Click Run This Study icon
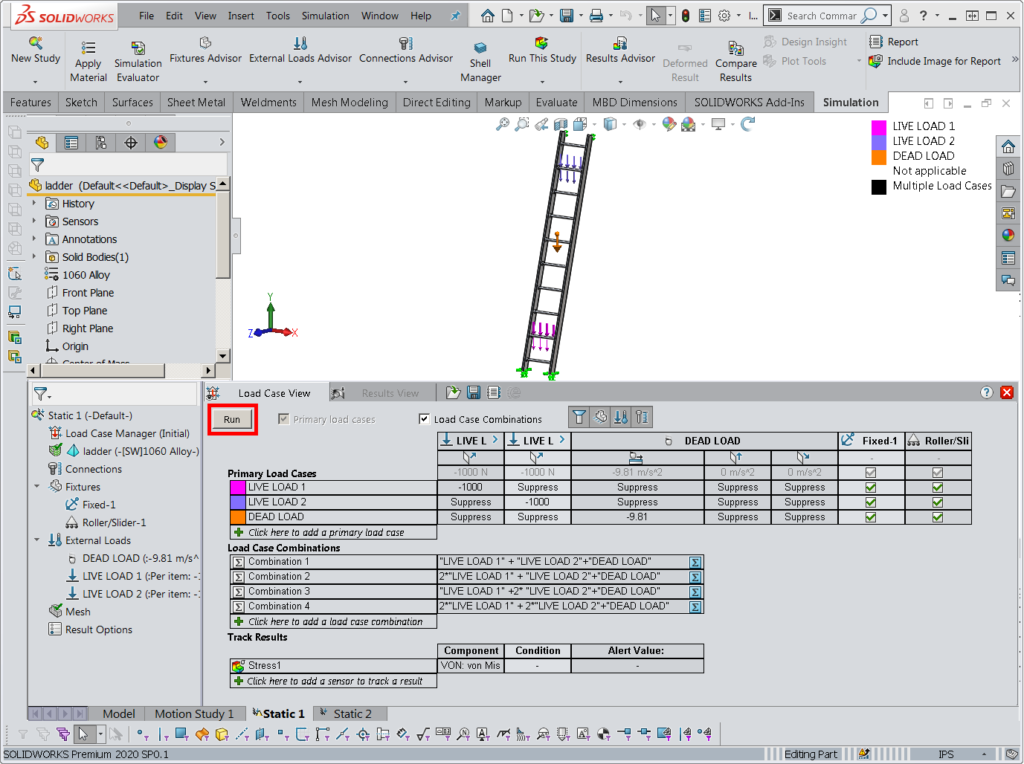Screen dimensions: 1024x764 (x=541, y=43)
